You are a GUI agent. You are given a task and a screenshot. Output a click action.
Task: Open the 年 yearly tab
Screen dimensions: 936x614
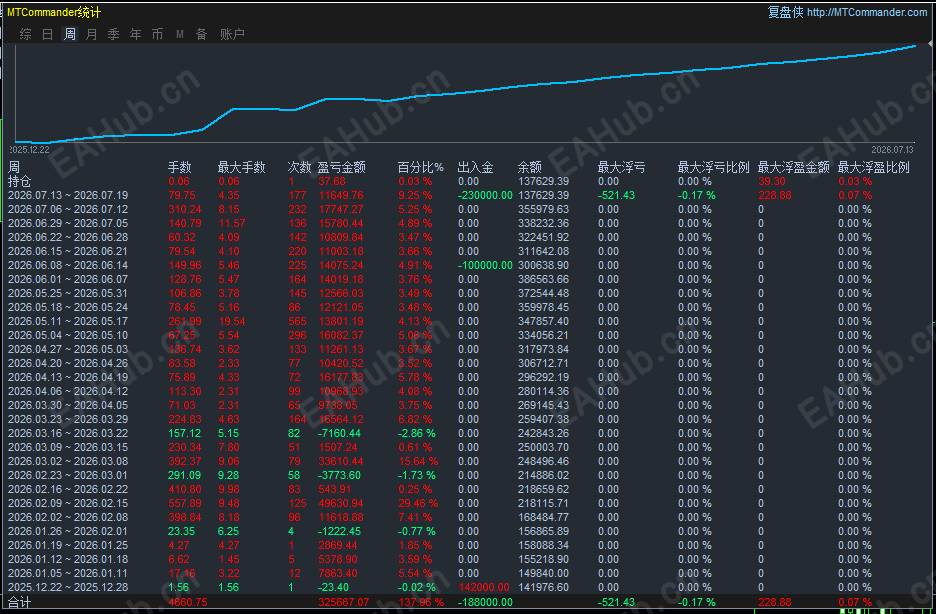[x=136, y=35]
